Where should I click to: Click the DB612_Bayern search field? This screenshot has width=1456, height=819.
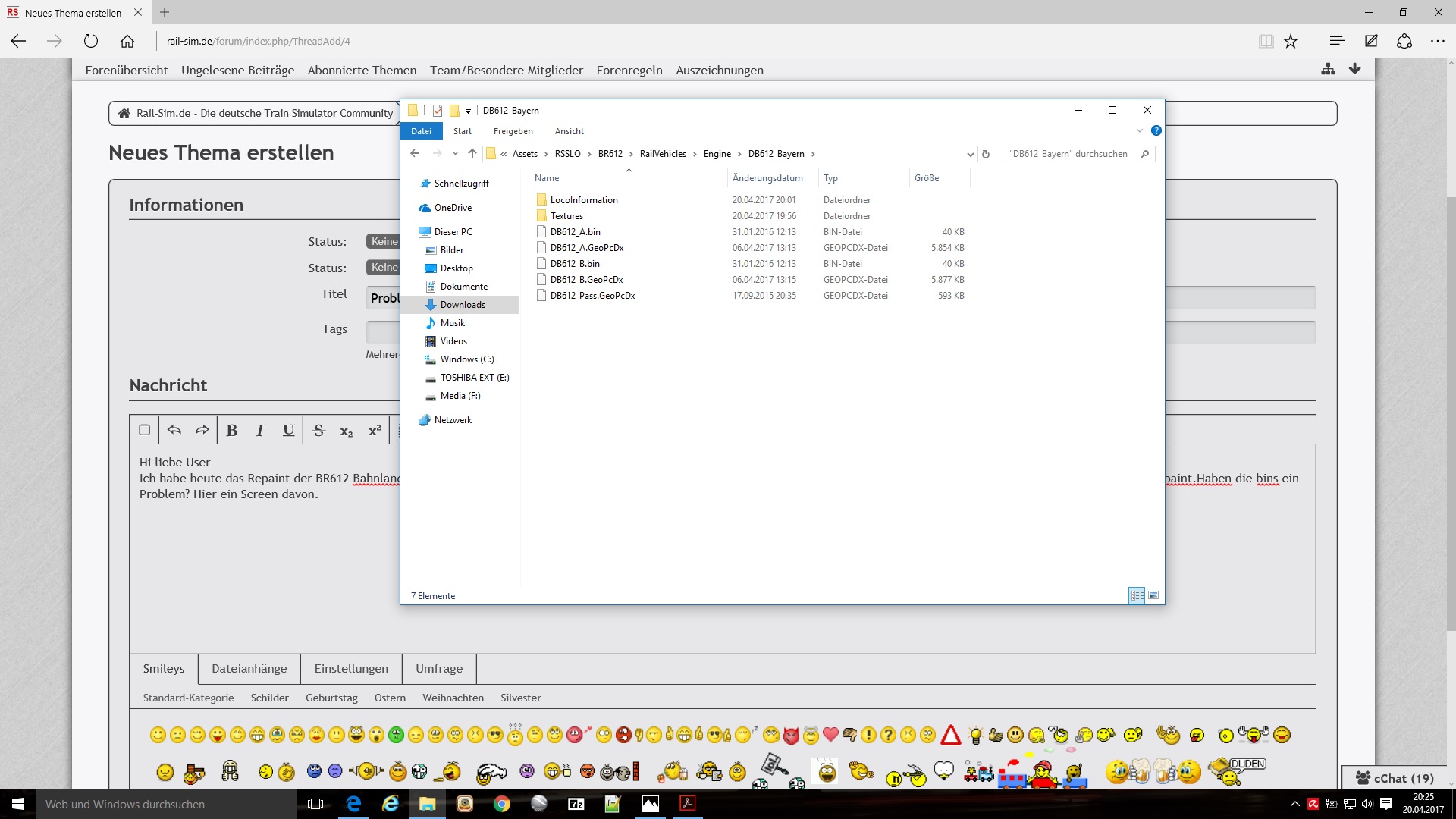(1078, 154)
